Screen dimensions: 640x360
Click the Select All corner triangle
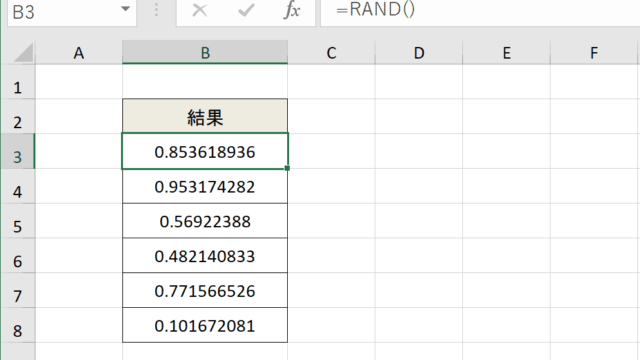[24, 53]
